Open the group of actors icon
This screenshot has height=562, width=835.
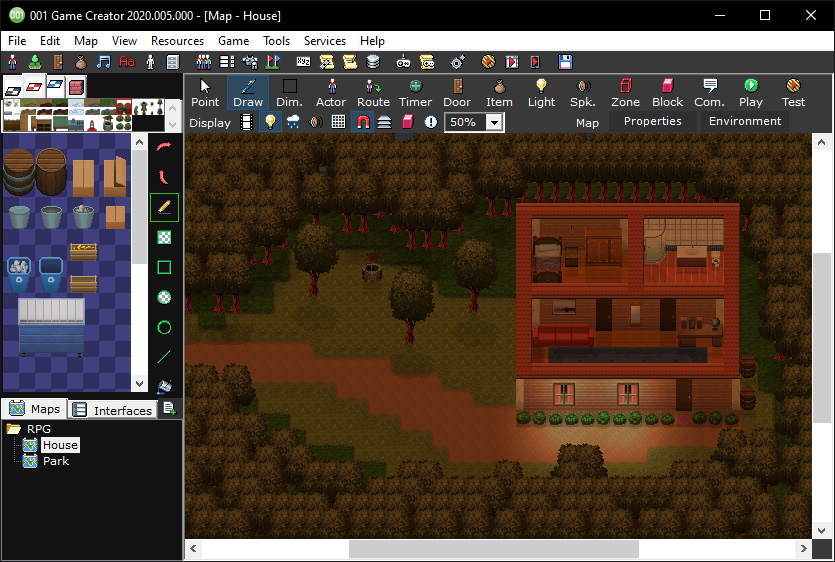pyautogui.click(x=203, y=62)
